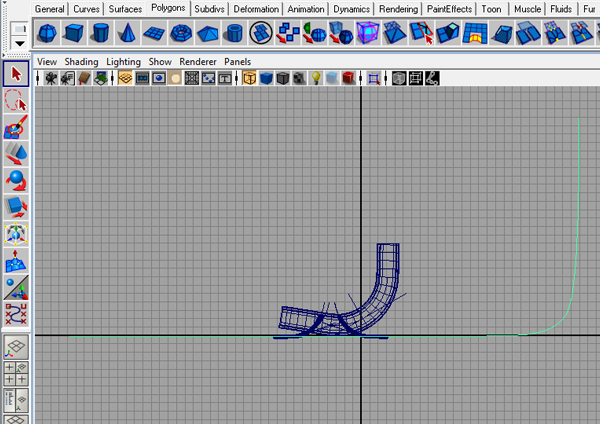Enable wireframe display mode in viewport
The image size is (600, 424).
(x=249, y=78)
